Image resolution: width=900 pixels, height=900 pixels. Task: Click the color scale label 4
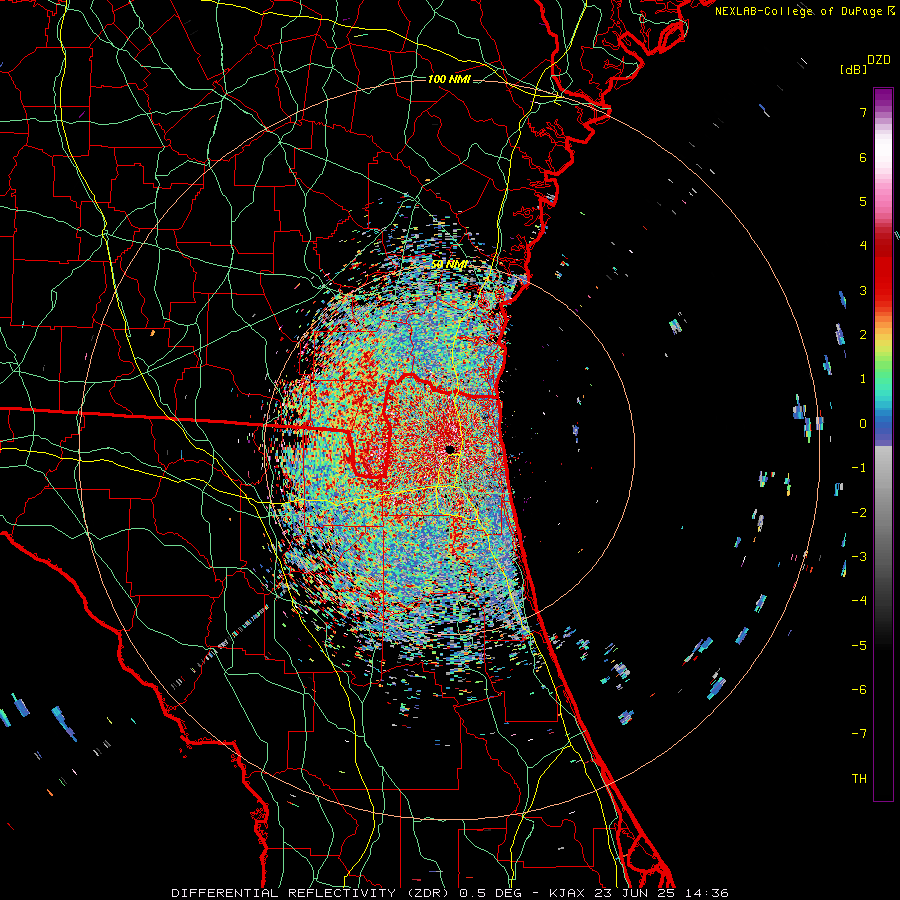click(863, 246)
